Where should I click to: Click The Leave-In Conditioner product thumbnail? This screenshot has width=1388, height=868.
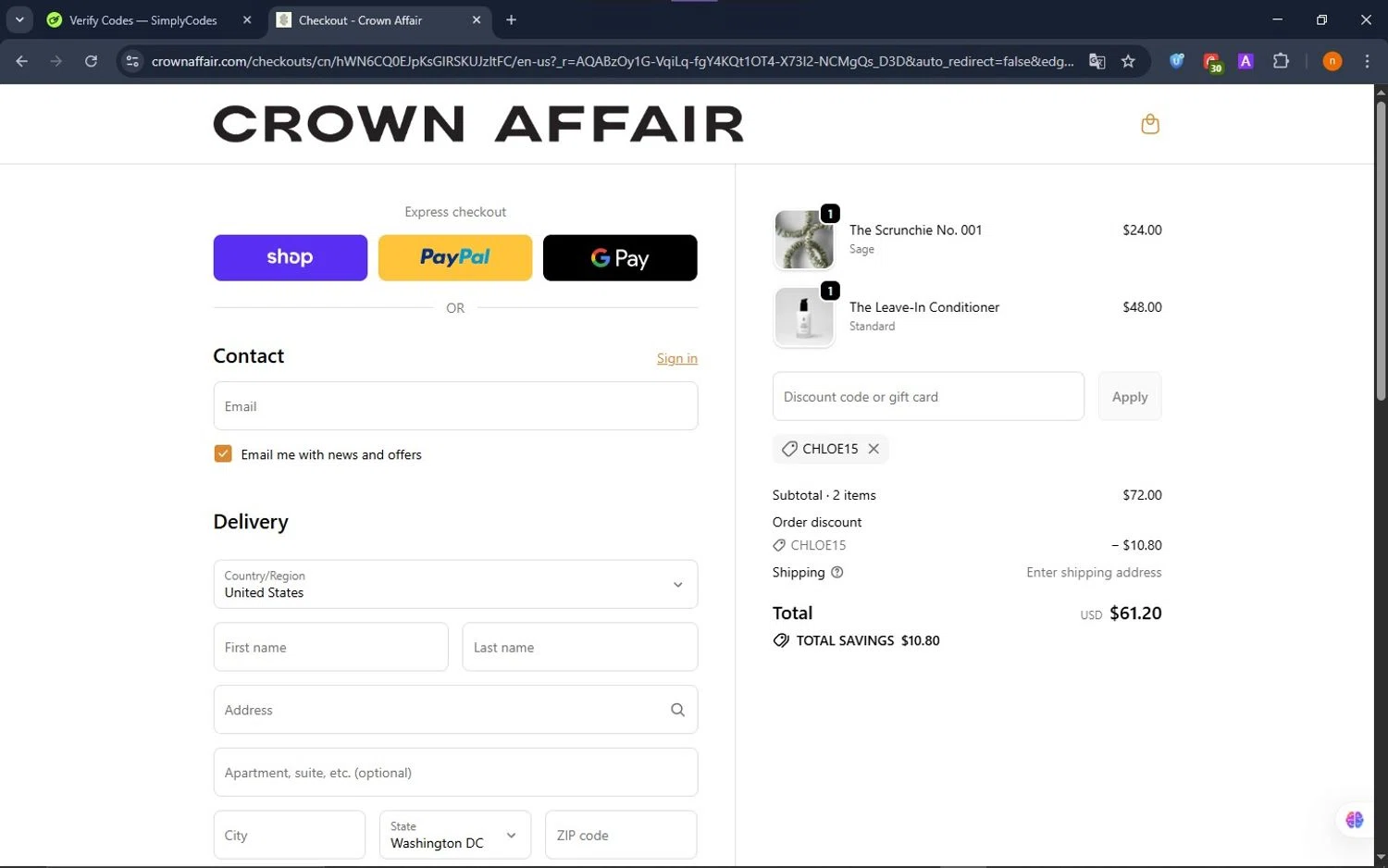point(803,316)
